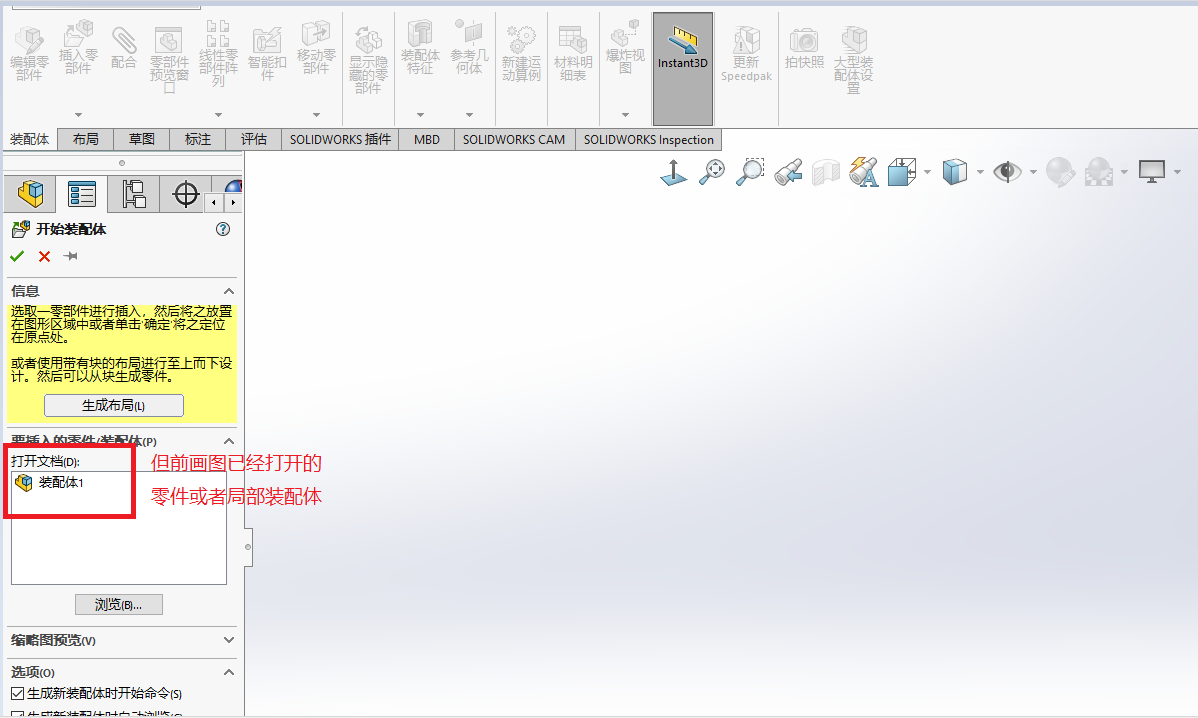Open the DimXpertManager crosshair tab icon
Image resolution: width=1198 pixels, height=718 pixels.
coord(186,193)
